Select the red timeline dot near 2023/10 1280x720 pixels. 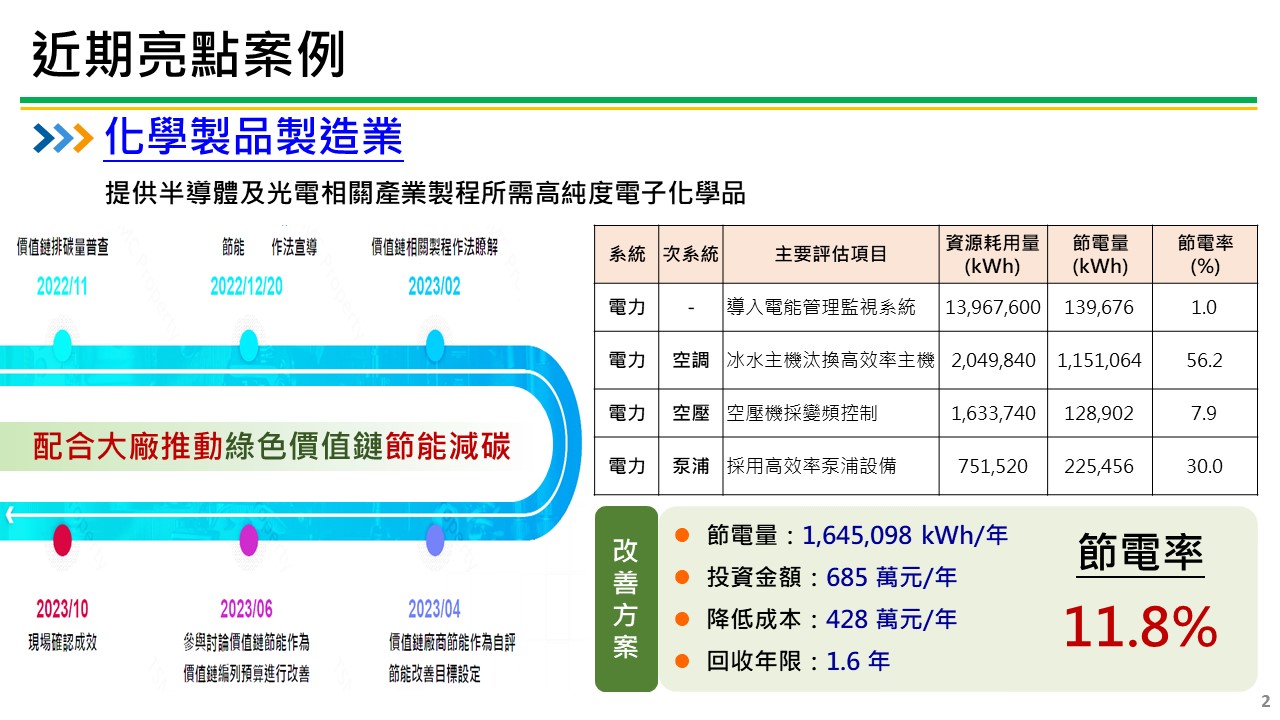coord(63,541)
